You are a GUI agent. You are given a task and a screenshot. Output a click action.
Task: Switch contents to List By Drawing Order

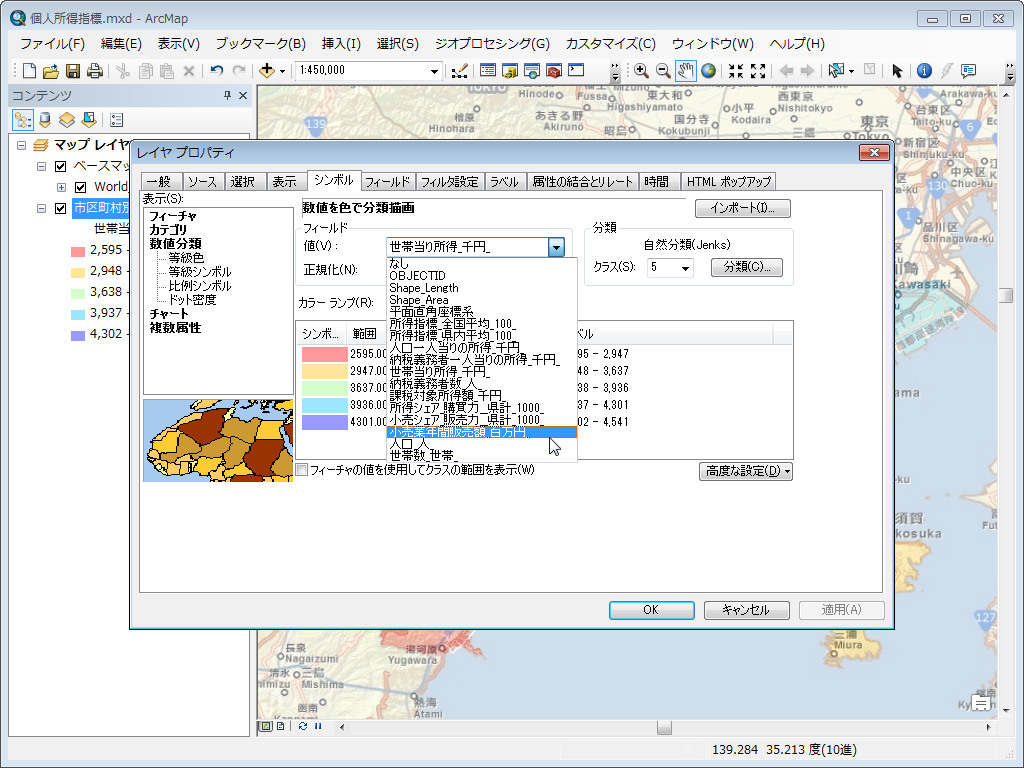point(23,120)
